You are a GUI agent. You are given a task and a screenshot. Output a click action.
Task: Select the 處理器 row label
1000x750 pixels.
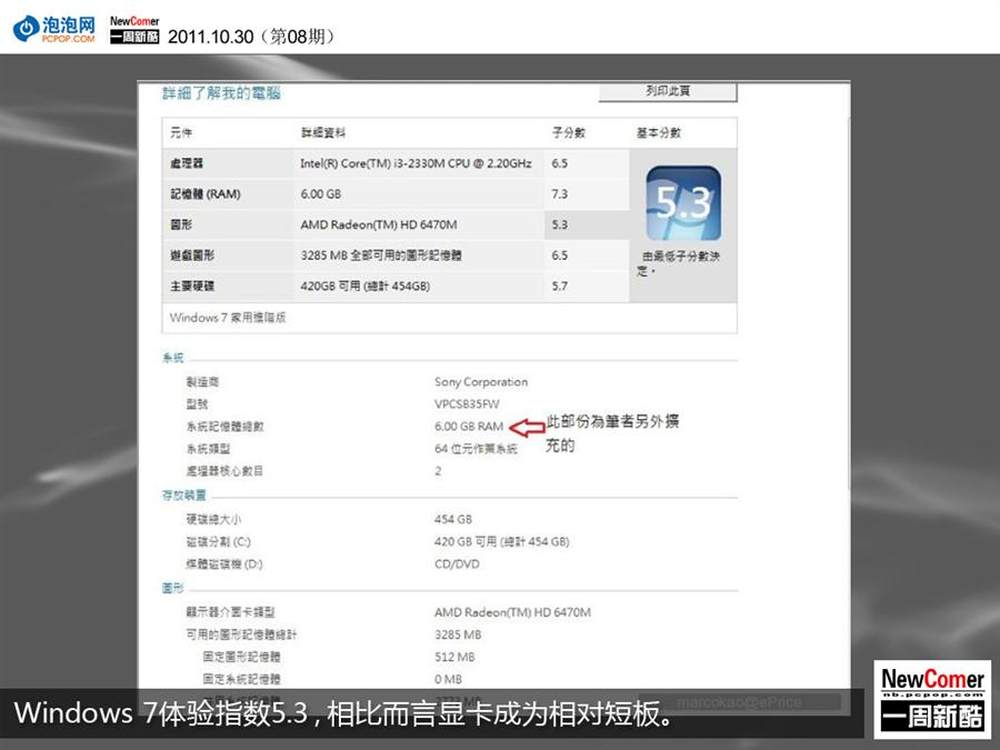click(186, 163)
